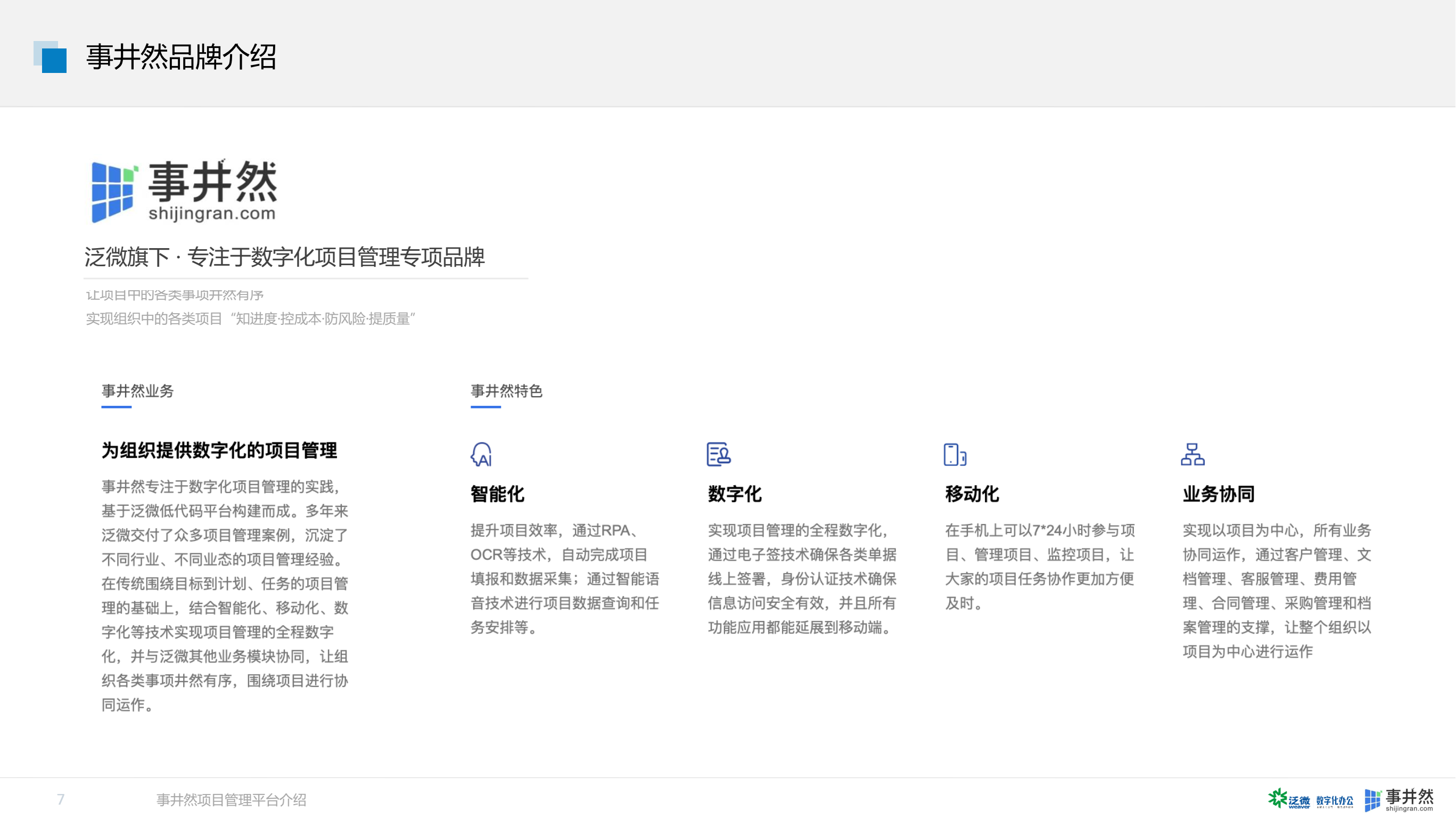
Task: Click the heading 为组织提供数字化的项目管理
Action: point(219,451)
